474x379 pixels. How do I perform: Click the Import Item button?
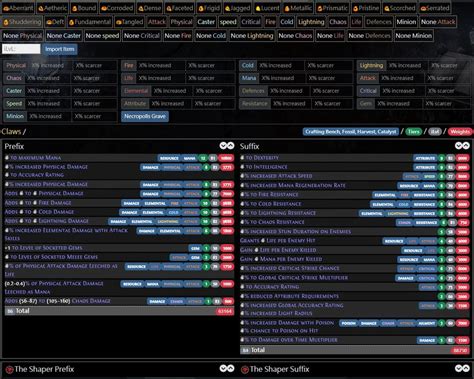(60, 49)
